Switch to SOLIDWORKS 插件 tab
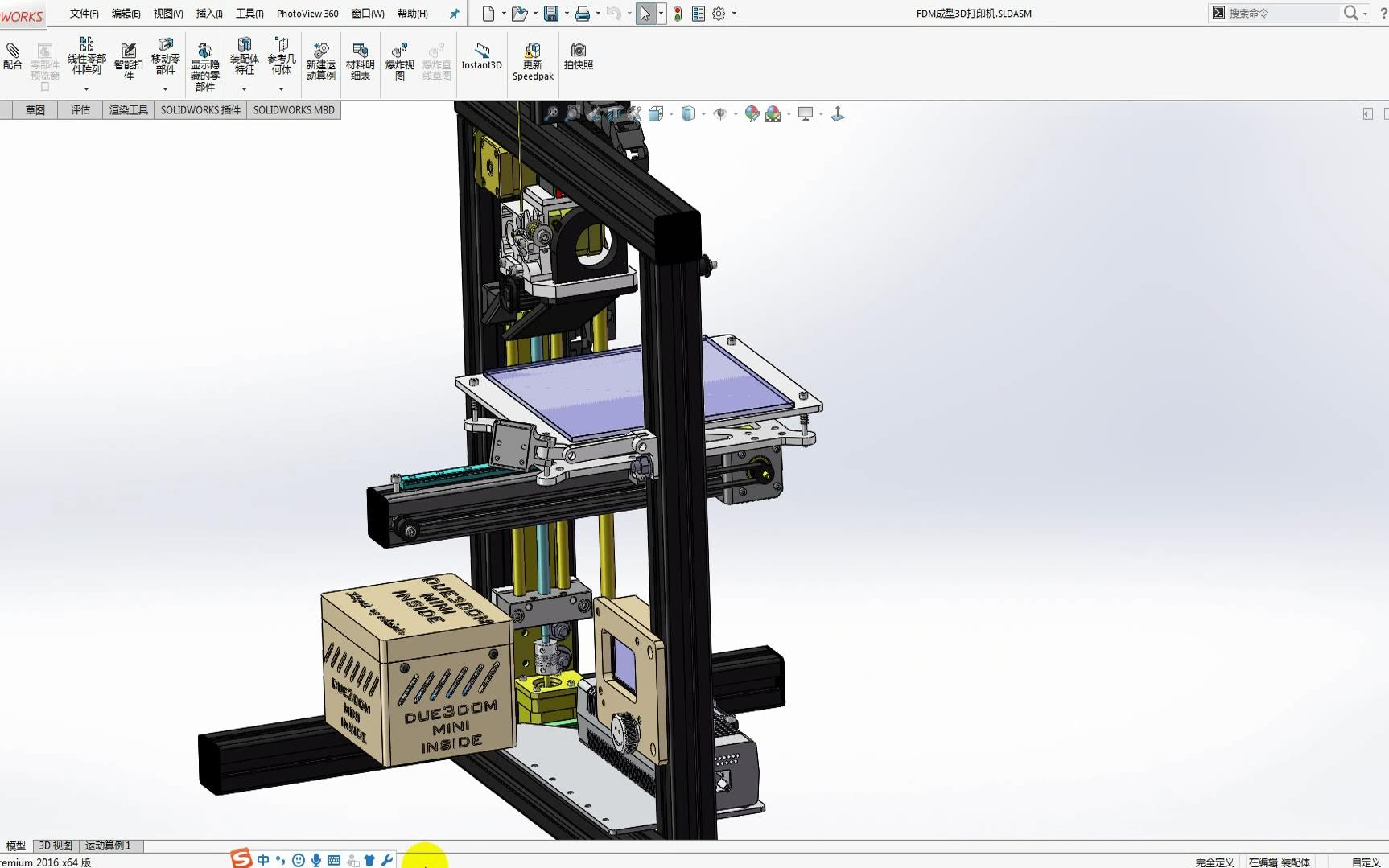Image resolution: width=1389 pixels, height=868 pixels. 200,110
